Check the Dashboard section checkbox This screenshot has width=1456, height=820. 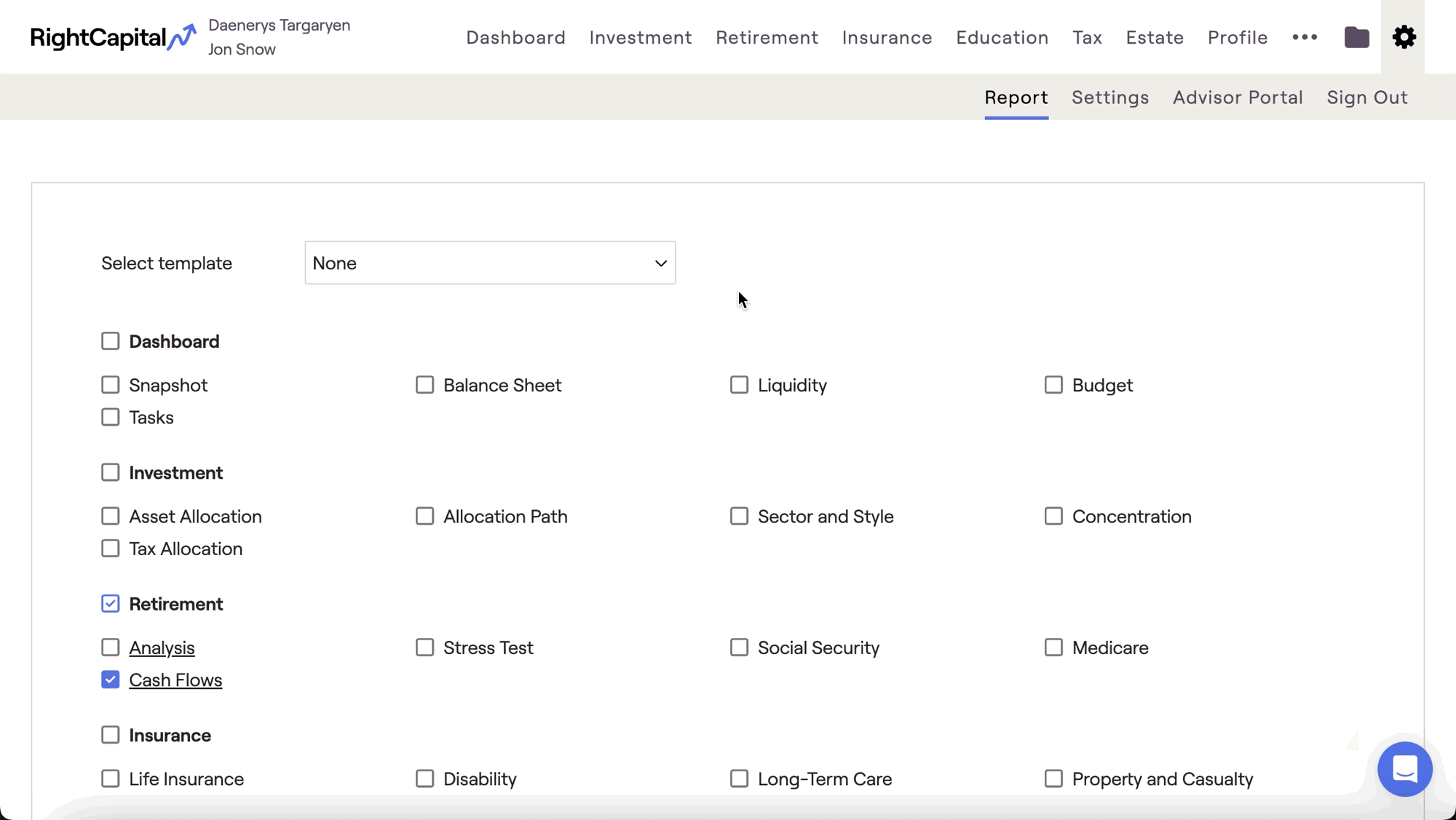[111, 341]
